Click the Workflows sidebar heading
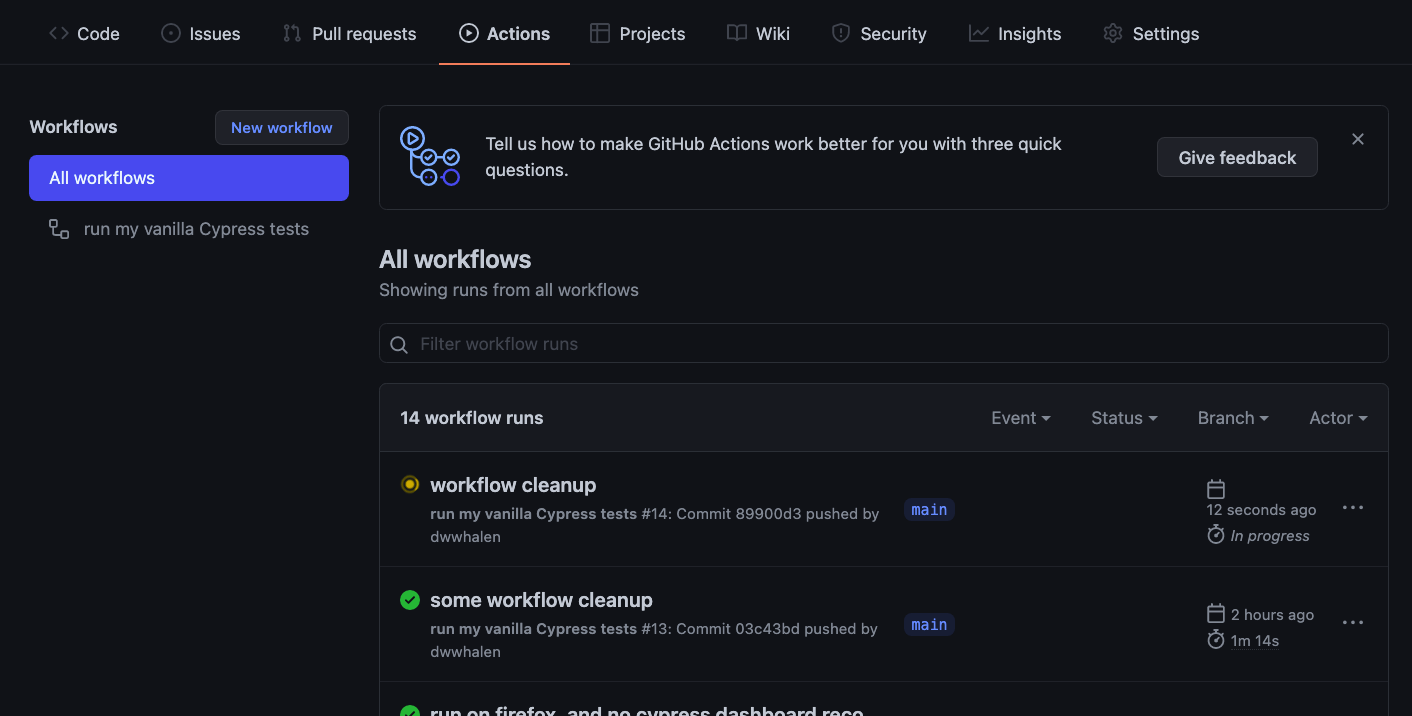 [73, 127]
